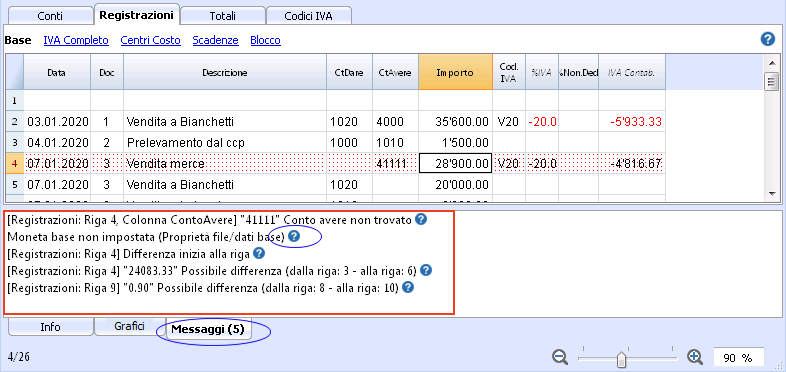Screen dimensions: 786x372
Task: Open the Scadenze view
Action: pyautogui.click(x=216, y=40)
